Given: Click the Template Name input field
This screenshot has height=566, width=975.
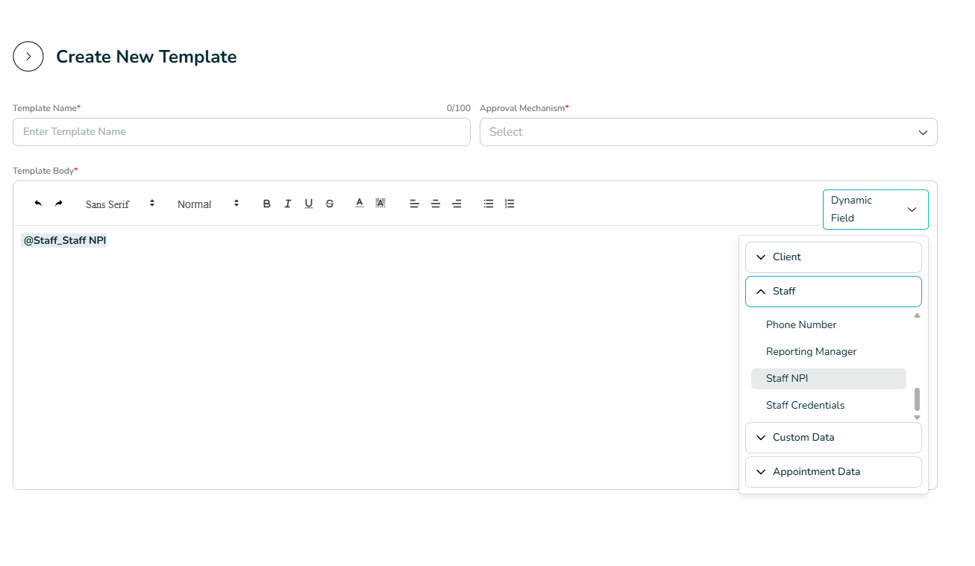Looking at the screenshot, I should tap(241, 132).
